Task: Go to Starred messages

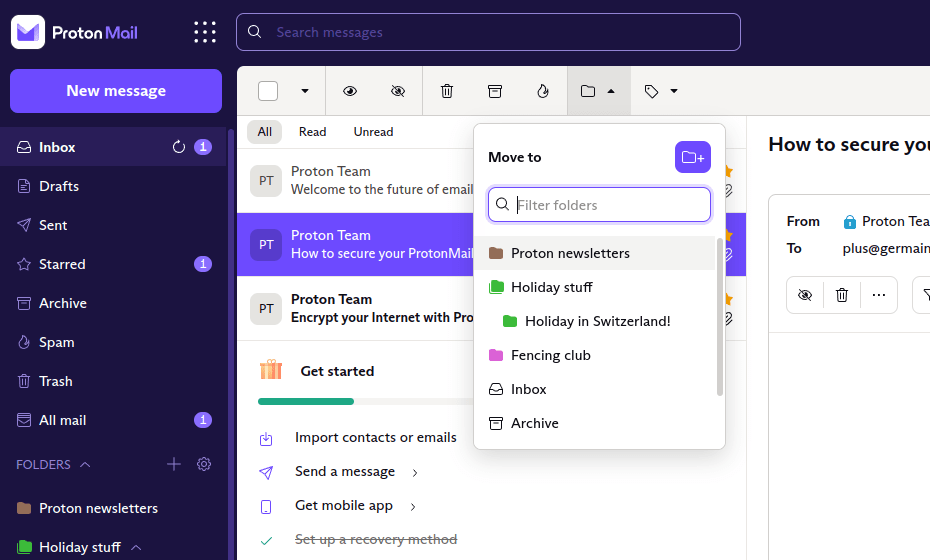Action: [x=113, y=264]
